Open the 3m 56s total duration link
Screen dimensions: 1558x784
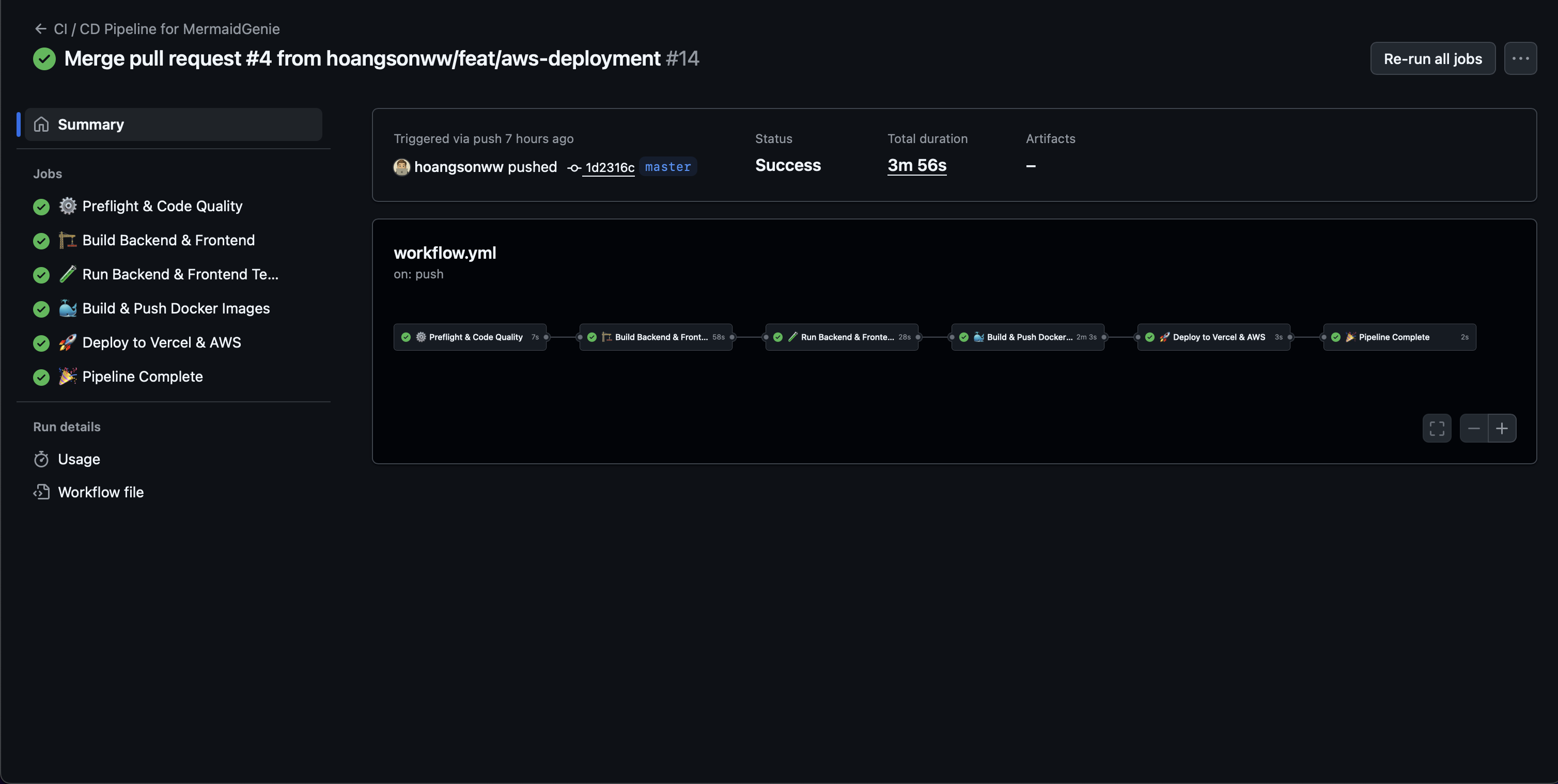tap(916, 165)
